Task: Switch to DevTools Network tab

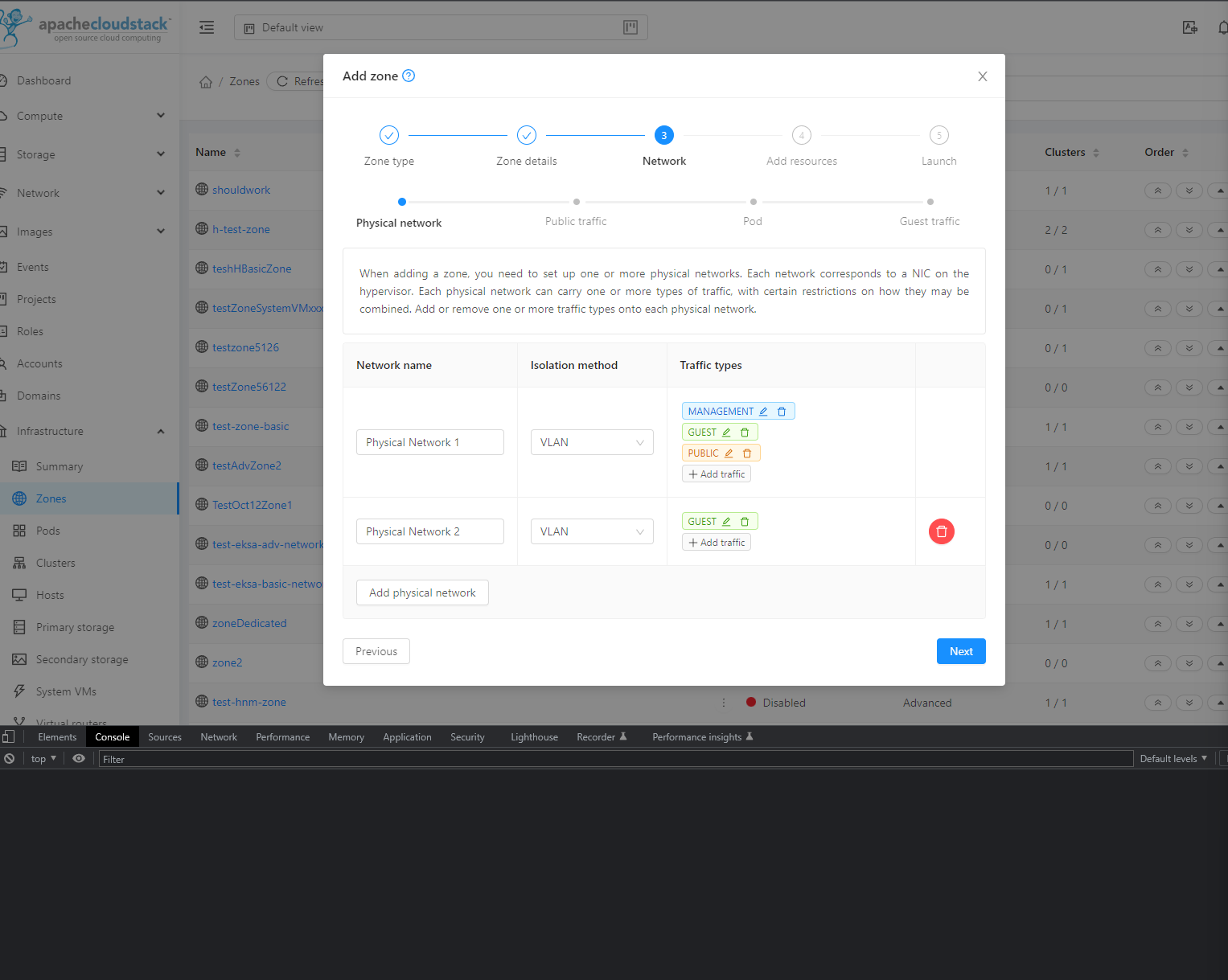Action: coord(219,737)
